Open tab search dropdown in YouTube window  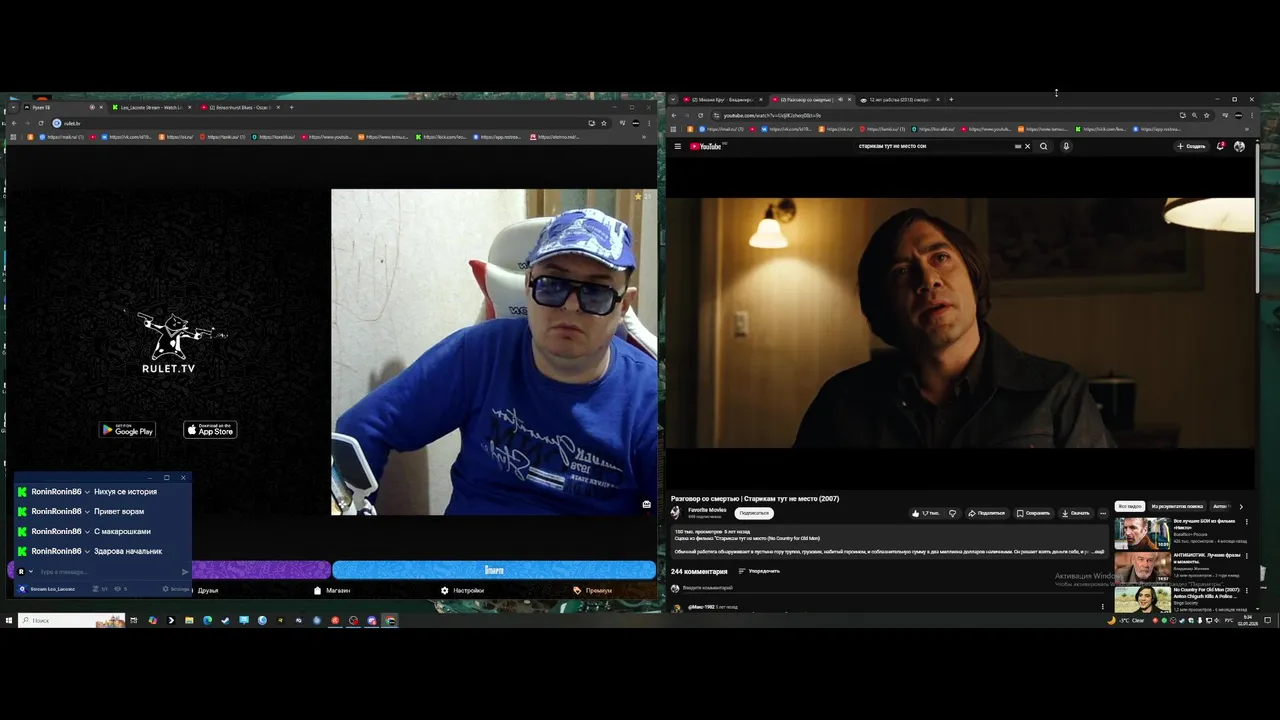click(x=673, y=99)
